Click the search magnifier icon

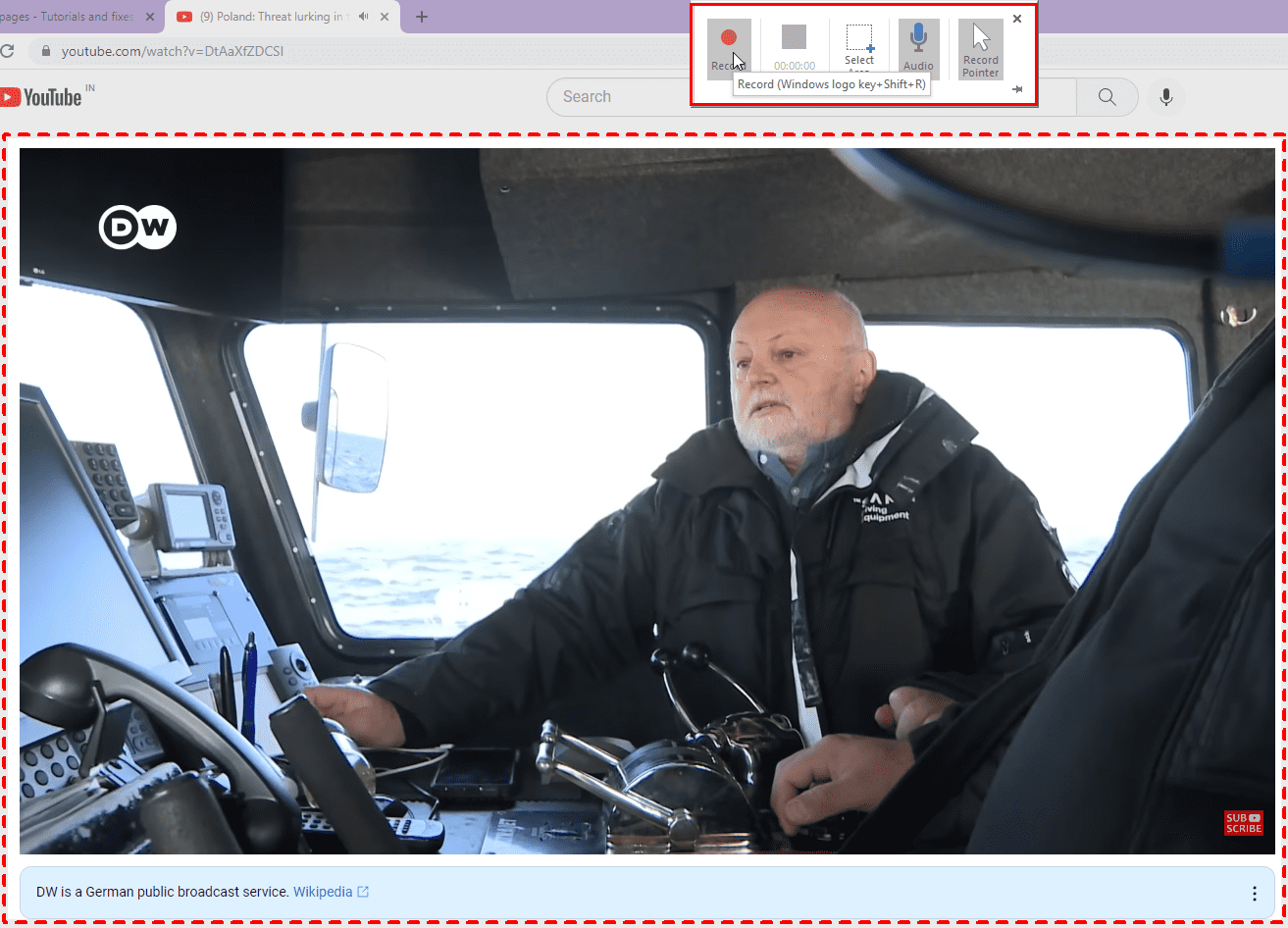pos(1108,96)
